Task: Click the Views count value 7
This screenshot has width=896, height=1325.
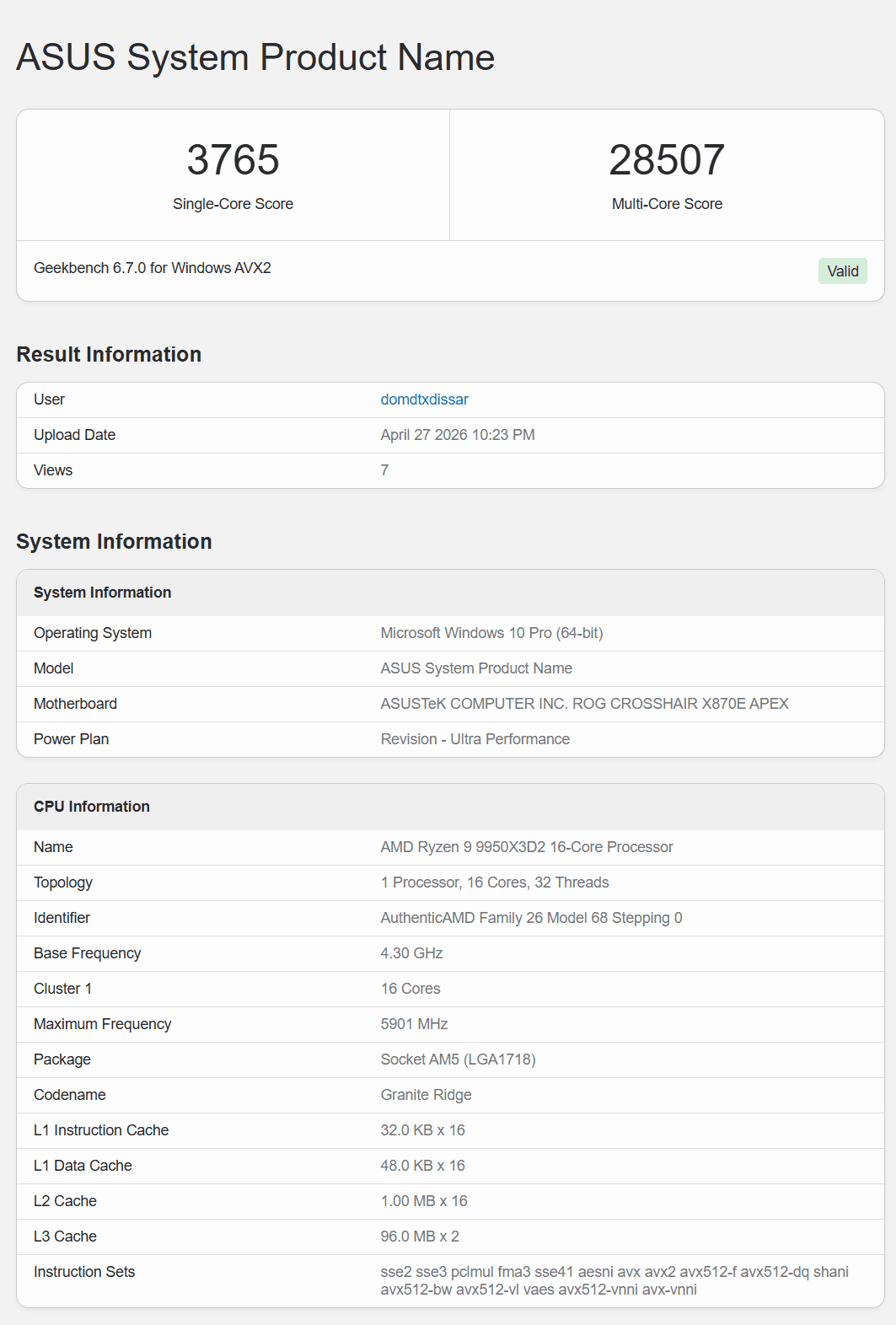Action: [x=384, y=470]
